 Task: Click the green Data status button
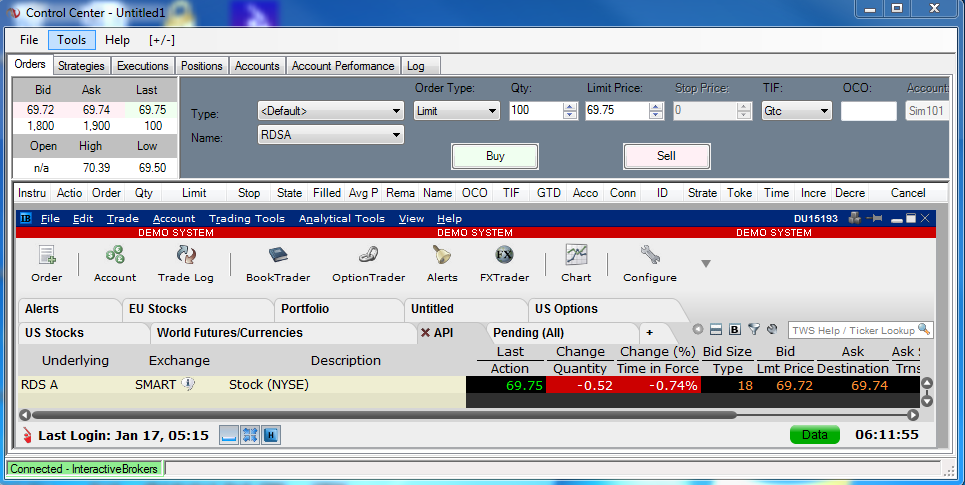[815, 435]
